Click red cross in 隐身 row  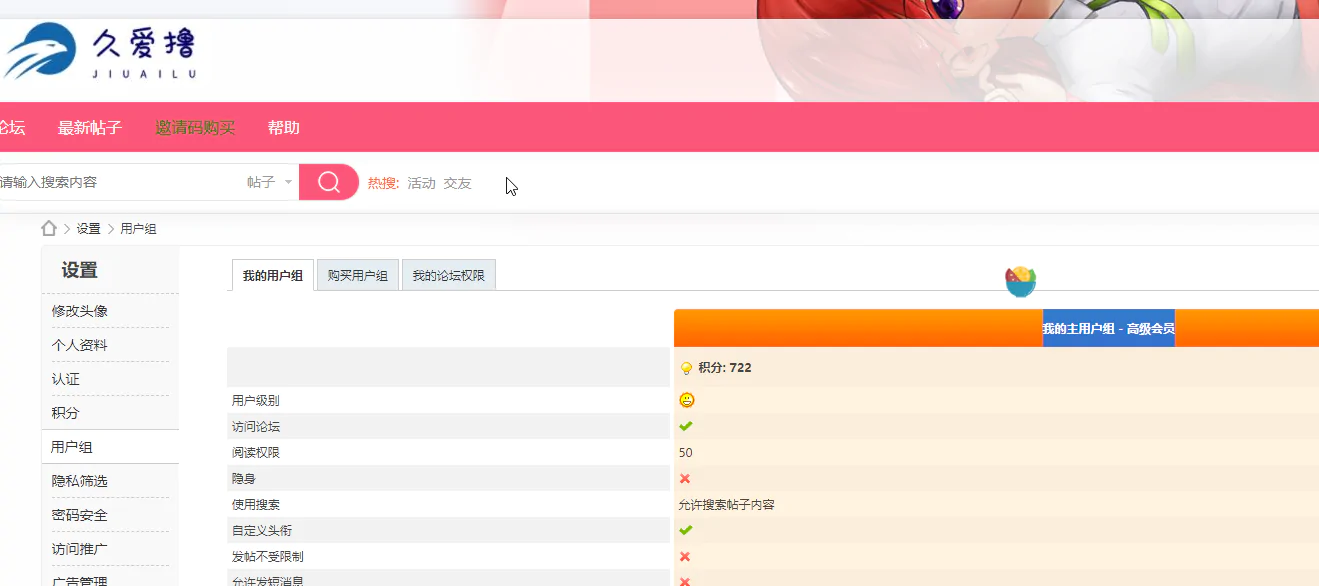(x=685, y=478)
